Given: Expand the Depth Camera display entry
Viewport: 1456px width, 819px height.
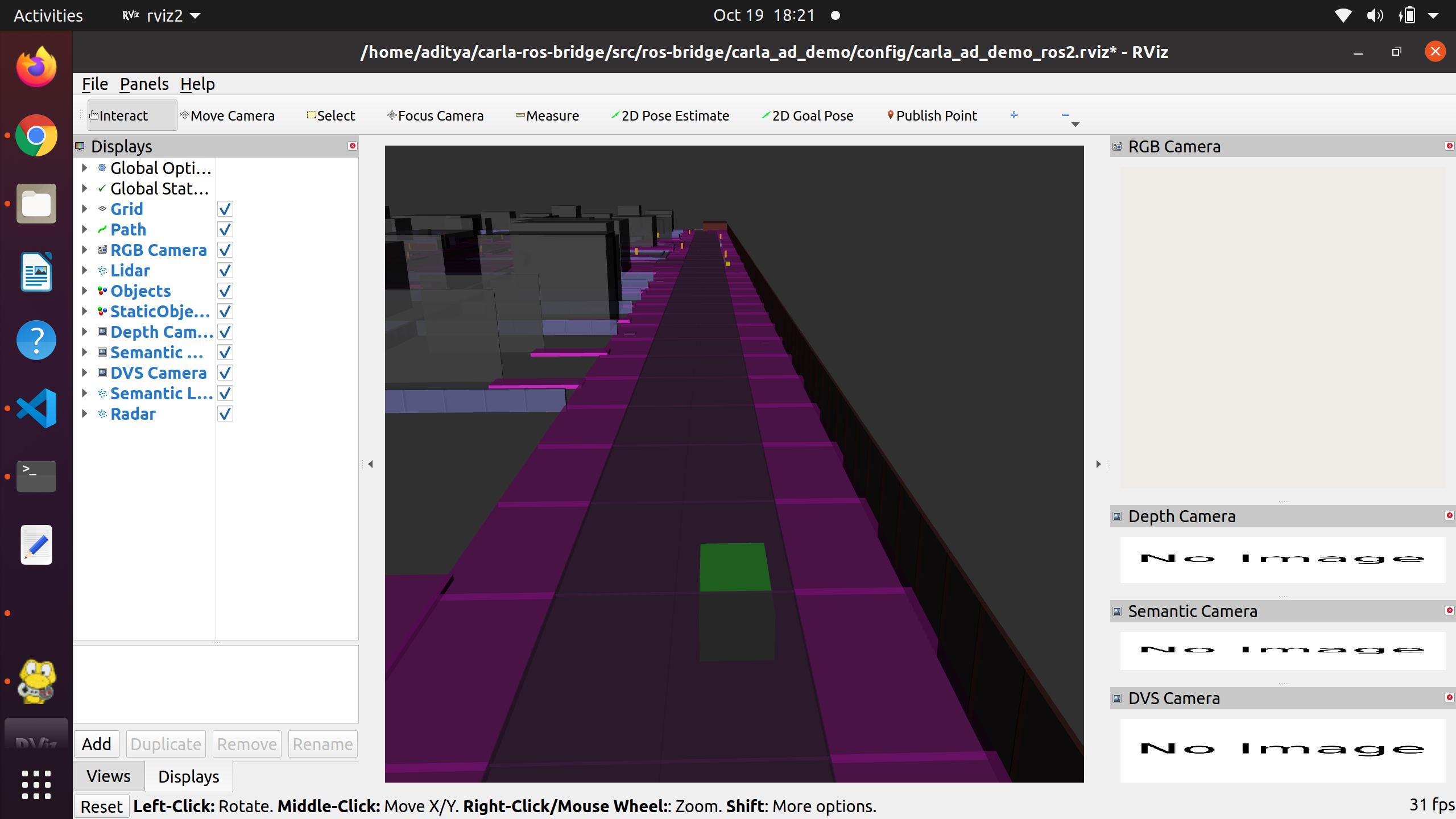Looking at the screenshot, I should click(x=85, y=332).
